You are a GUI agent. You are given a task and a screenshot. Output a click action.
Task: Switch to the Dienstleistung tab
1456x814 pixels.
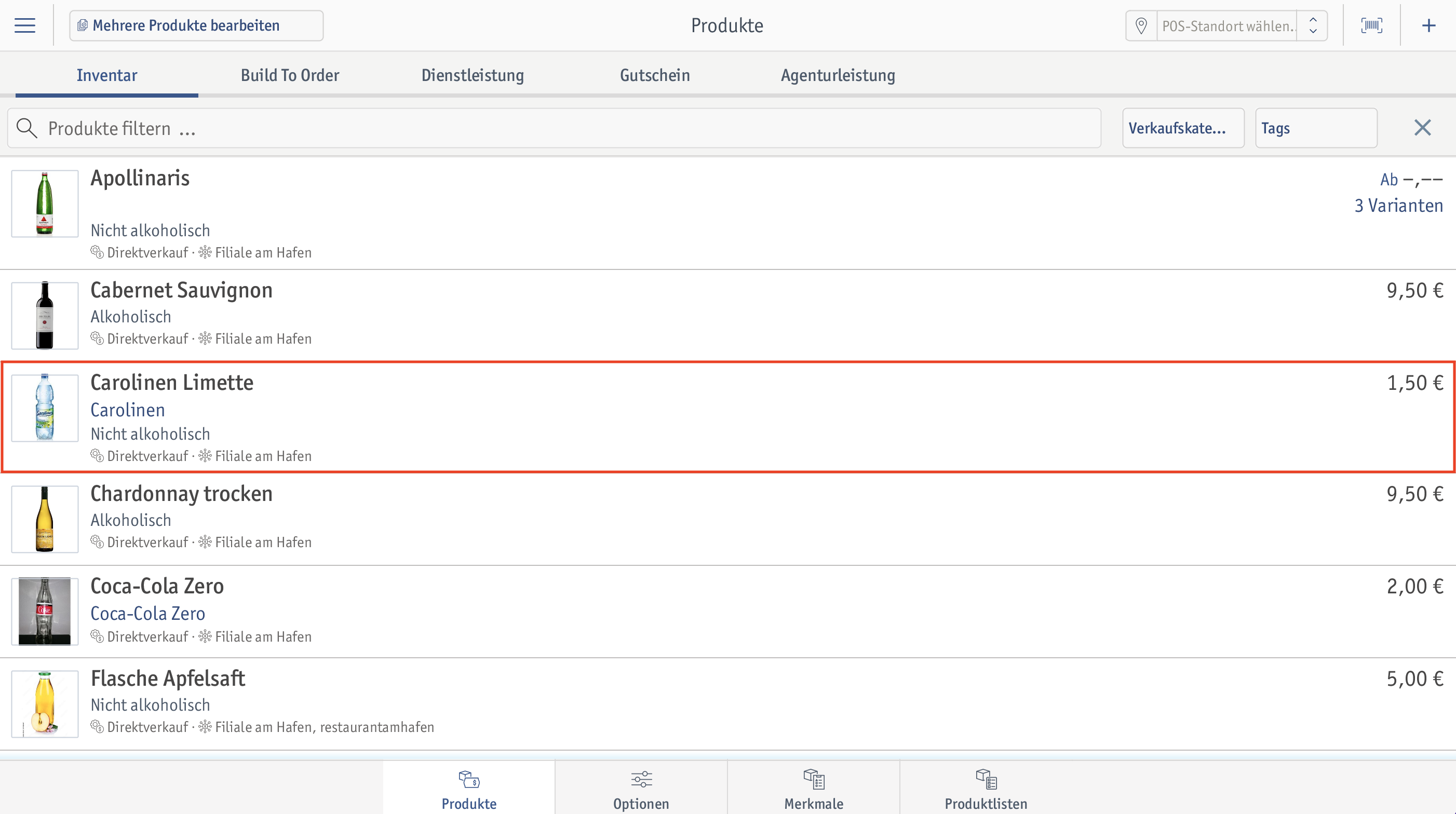pos(473,75)
